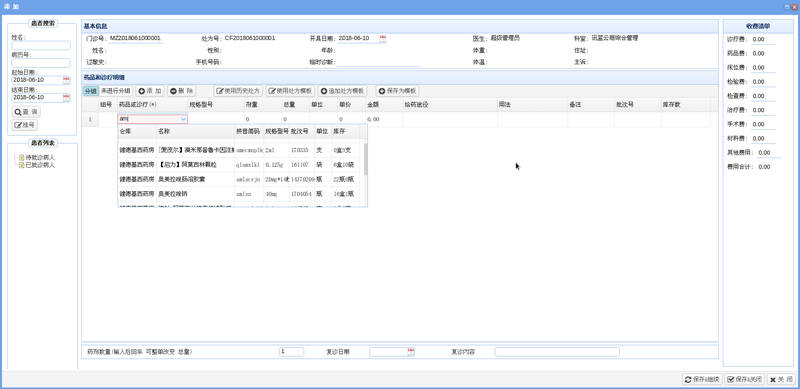Click the 结束日期 date field
Image resolution: width=800 pixels, height=389 pixels.
(x=37, y=98)
